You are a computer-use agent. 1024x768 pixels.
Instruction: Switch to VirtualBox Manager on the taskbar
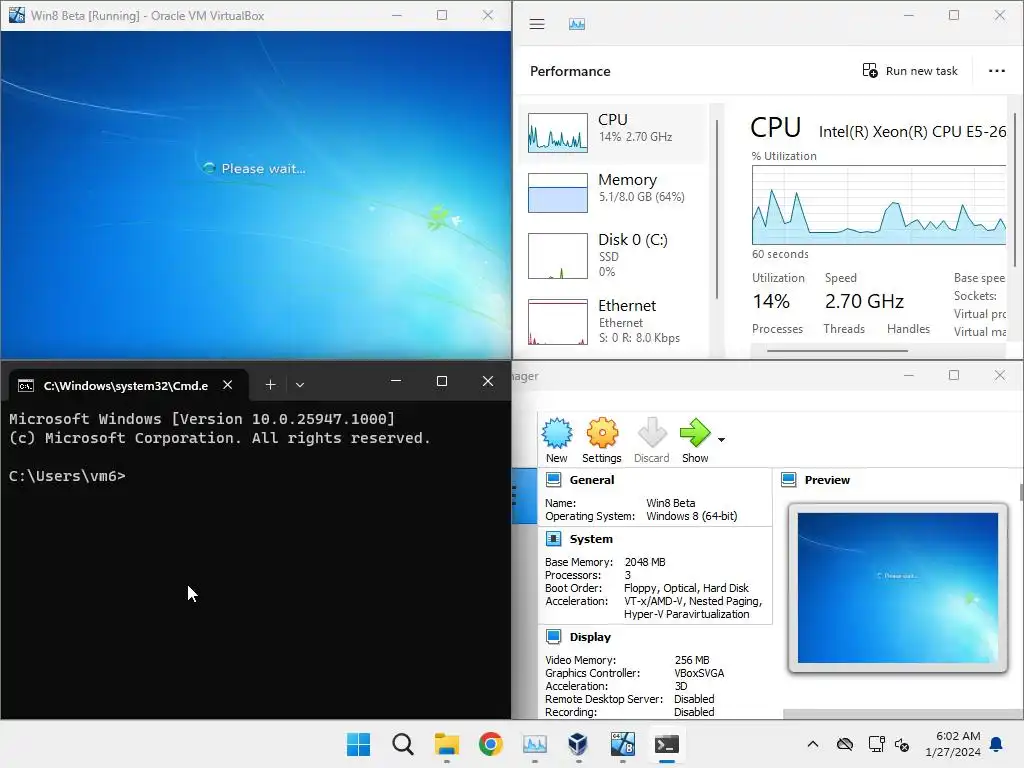point(579,744)
